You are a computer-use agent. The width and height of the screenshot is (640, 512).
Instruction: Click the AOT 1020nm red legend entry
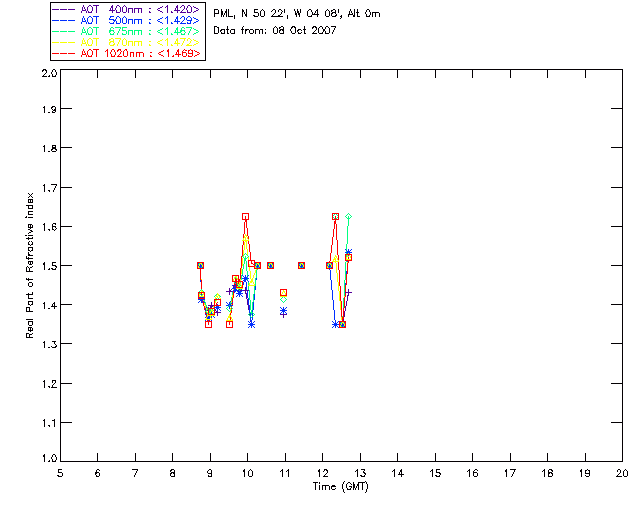point(127,53)
